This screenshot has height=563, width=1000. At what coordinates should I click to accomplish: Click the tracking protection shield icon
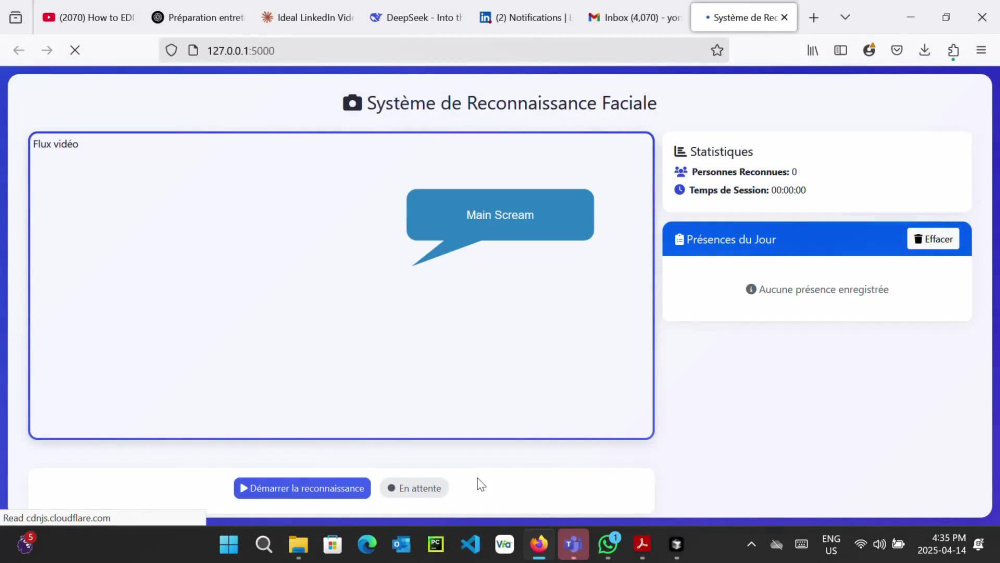coord(171,50)
